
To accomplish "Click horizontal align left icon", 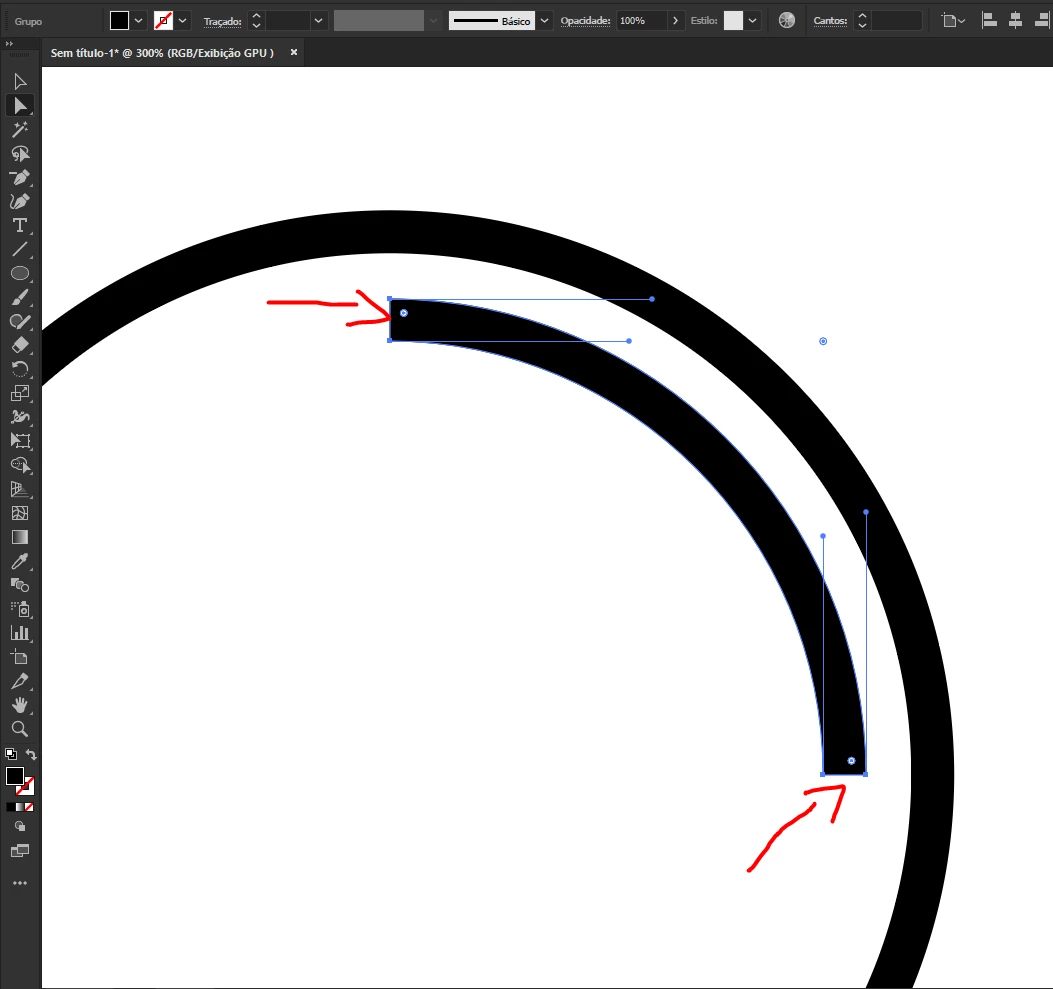I will 989,21.
